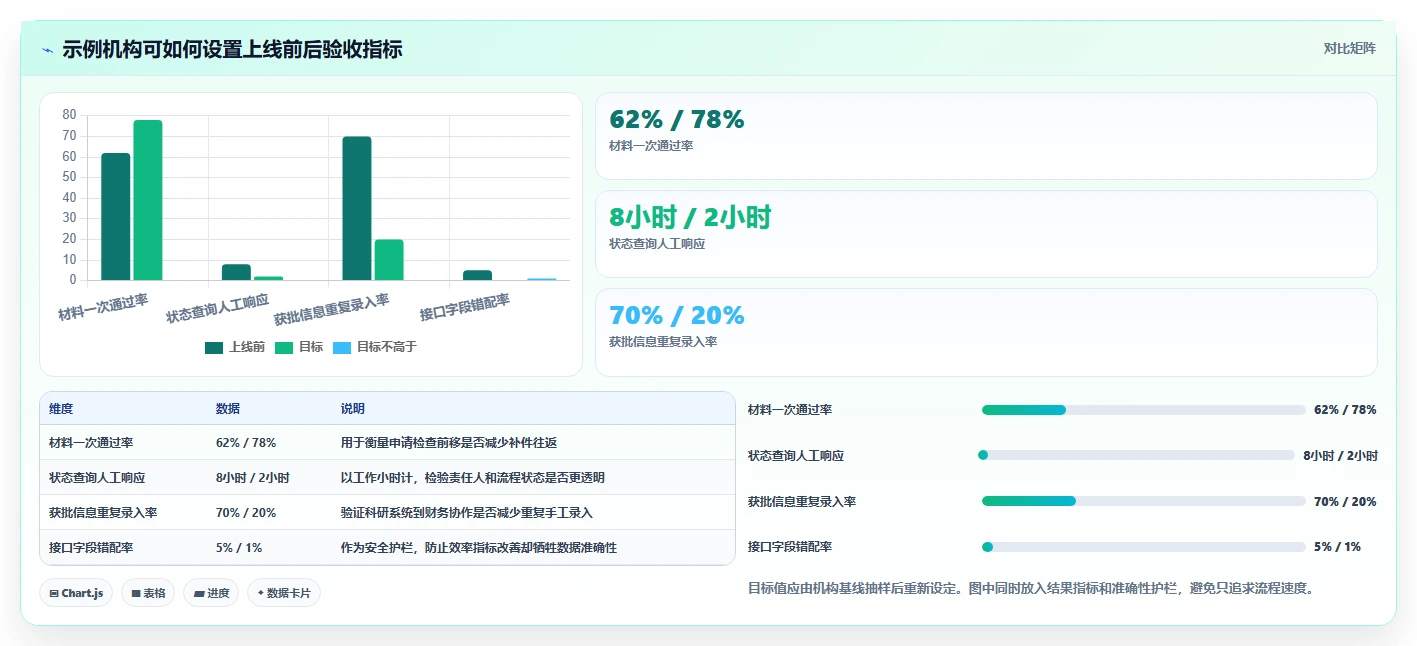
Task: Click table cell 状态查询人工响应
Action: pyautogui.click(x=97, y=478)
